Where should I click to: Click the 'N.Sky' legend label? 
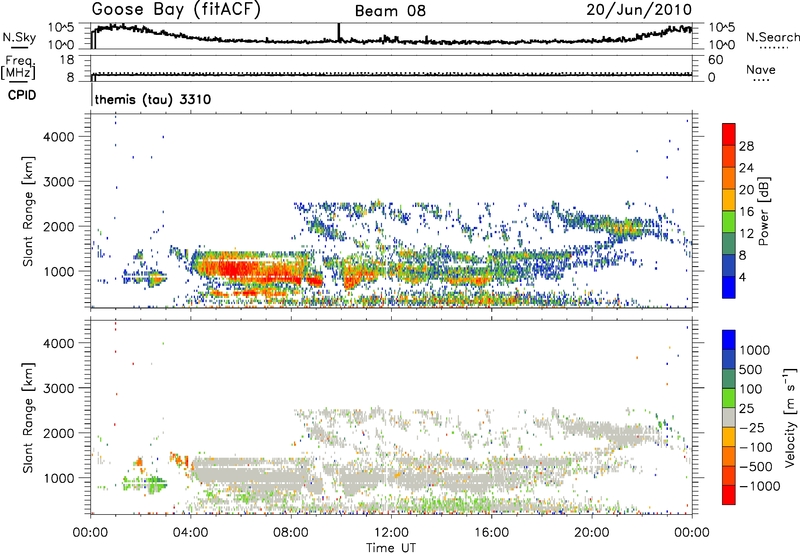pos(19,37)
